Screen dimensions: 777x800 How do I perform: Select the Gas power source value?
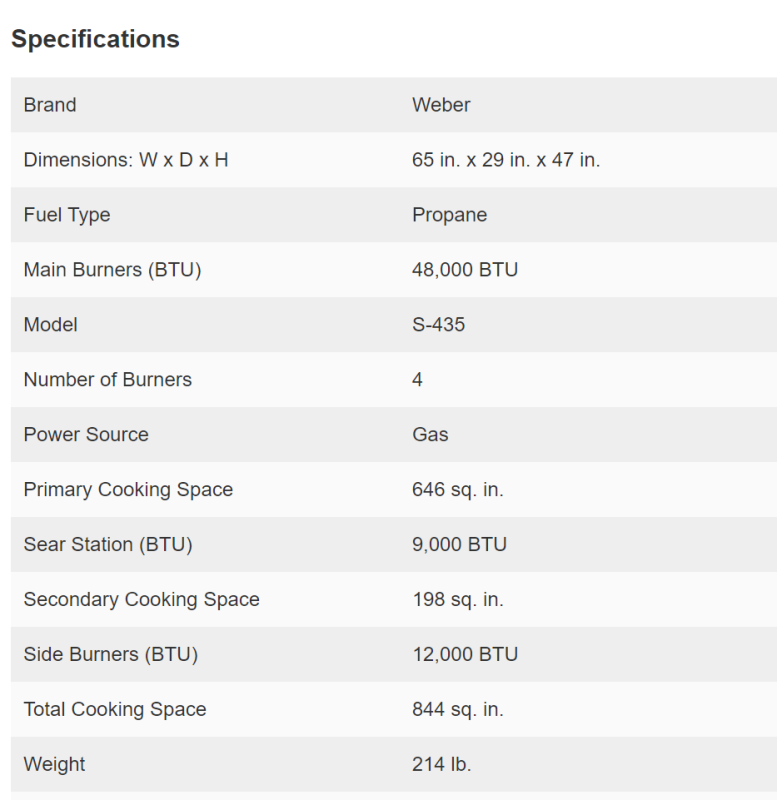click(x=430, y=435)
